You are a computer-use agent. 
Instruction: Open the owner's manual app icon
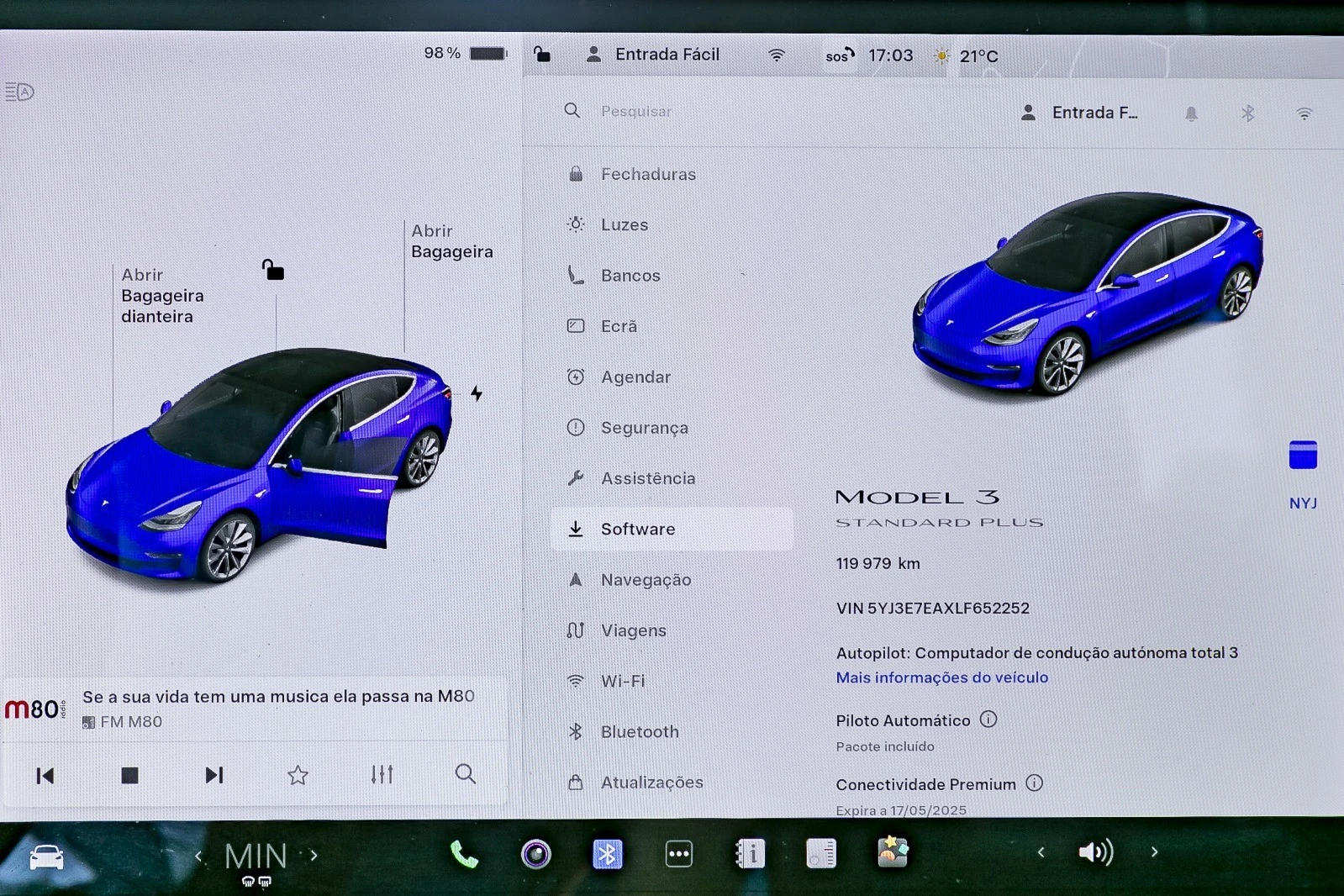pyautogui.click(x=750, y=854)
